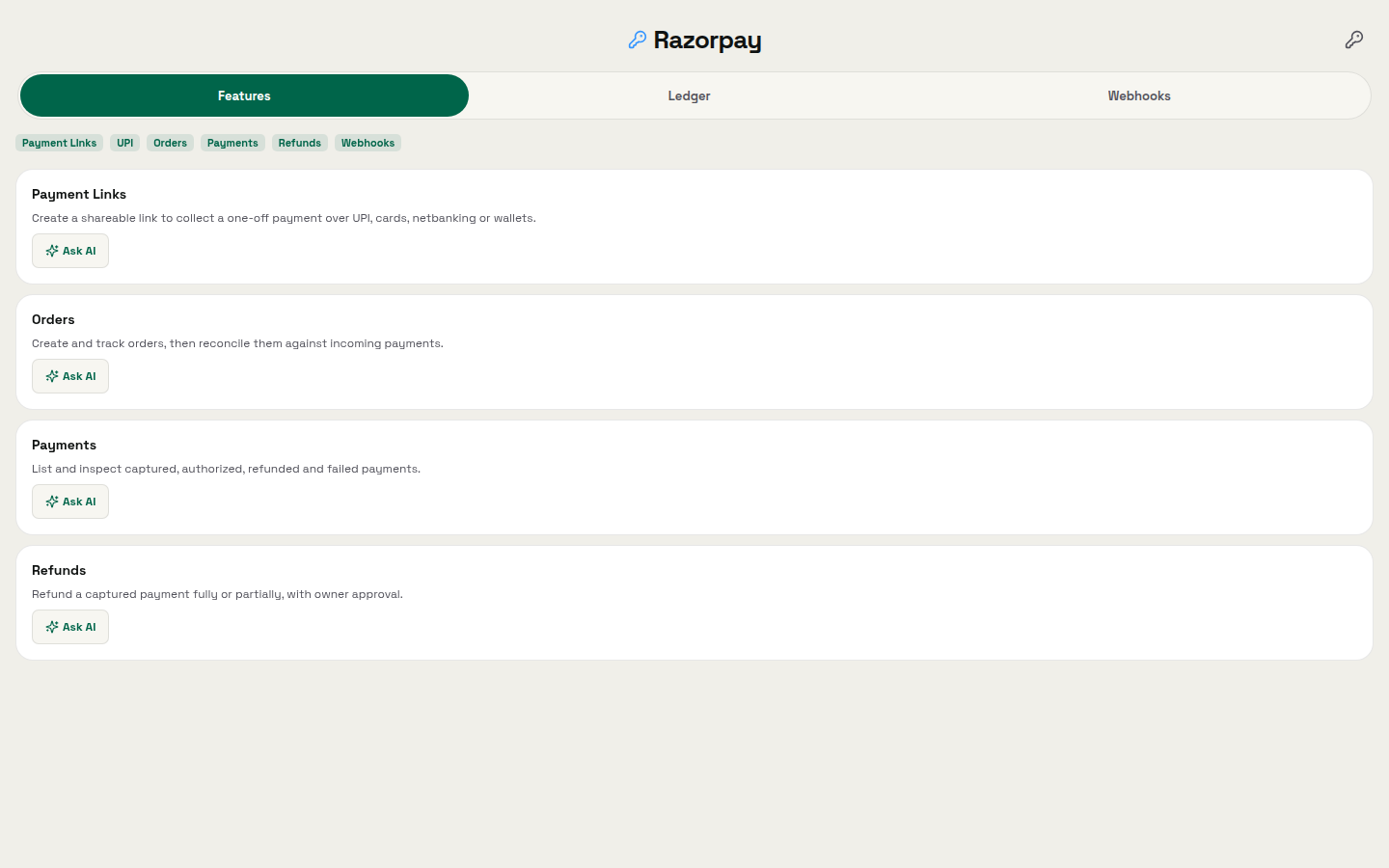This screenshot has height=868, width=1389.
Task: Open the Ledger tab
Action: [689, 95]
